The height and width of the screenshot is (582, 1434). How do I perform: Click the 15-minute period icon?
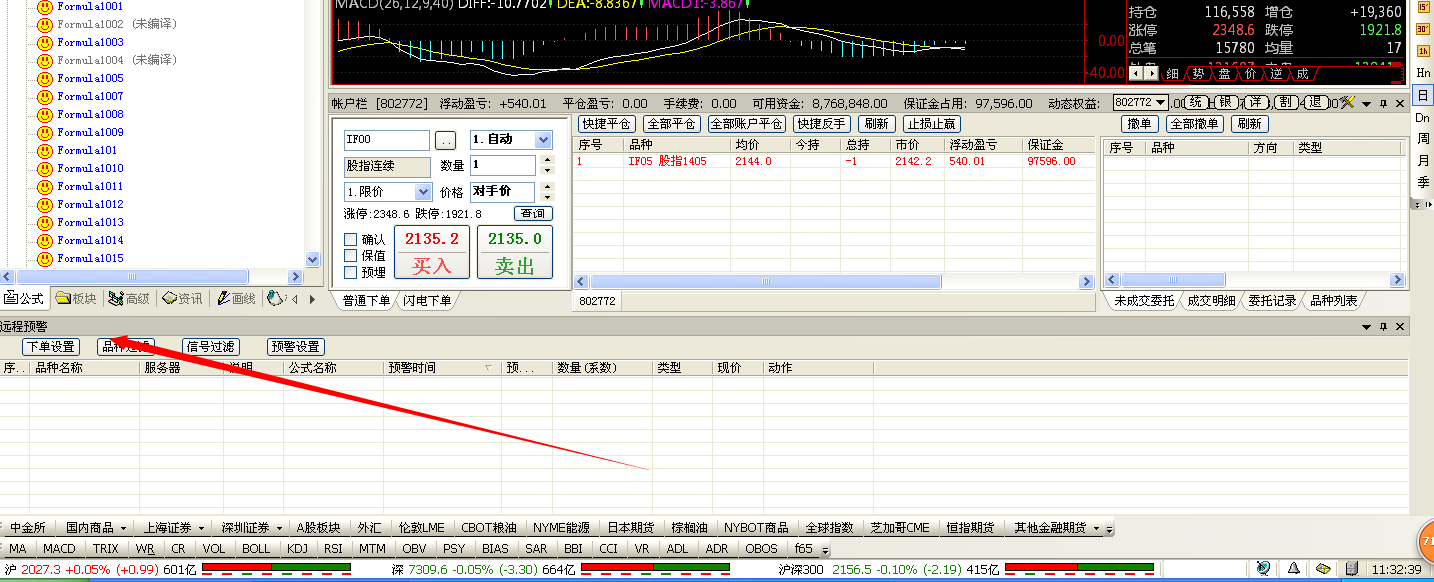(x=1423, y=7)
